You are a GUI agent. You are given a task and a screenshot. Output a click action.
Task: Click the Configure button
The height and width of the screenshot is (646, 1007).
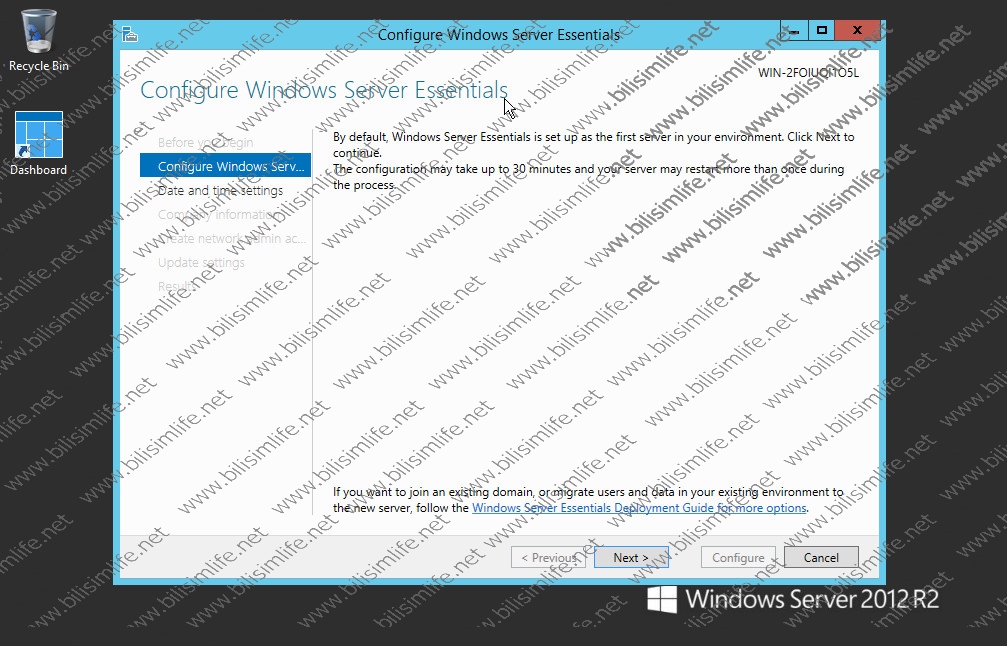739,557
